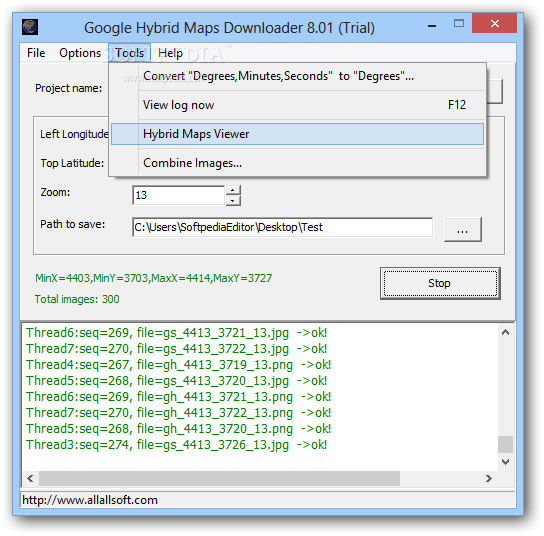This screenshot has height=536, width=544.
Task: Select log line Thread5 seq=268 gh png
Action: pyautogui.click(x=179, y=429)
